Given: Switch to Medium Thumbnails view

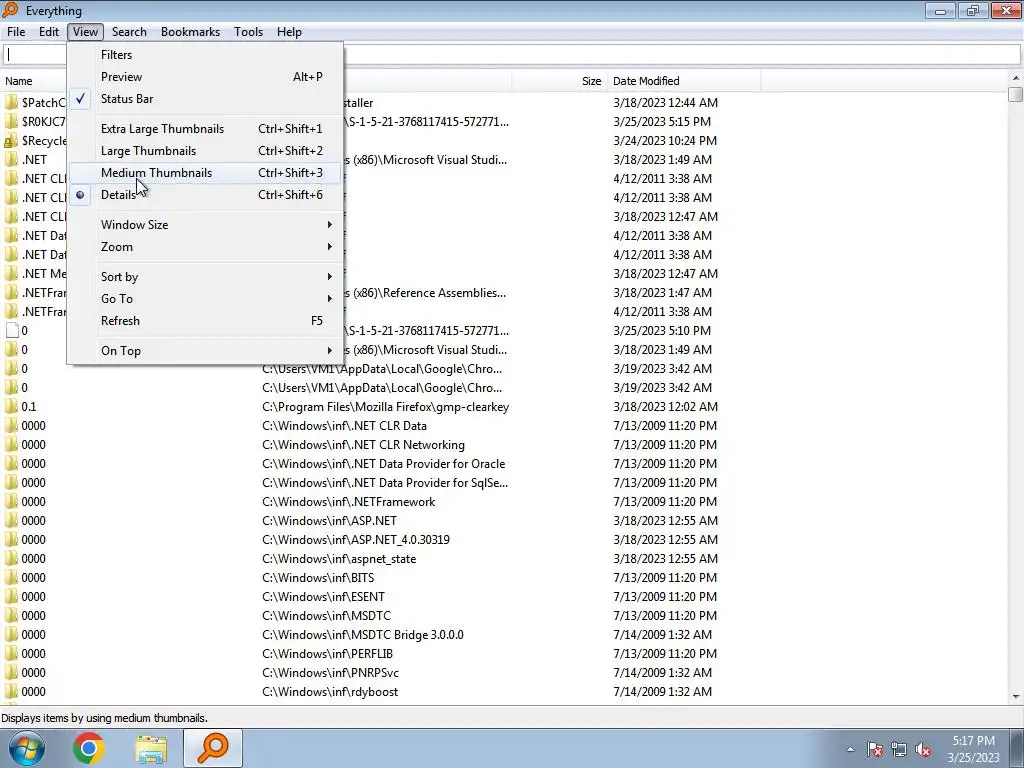Looking at the screenshot, I should click(x=205, y=173).
